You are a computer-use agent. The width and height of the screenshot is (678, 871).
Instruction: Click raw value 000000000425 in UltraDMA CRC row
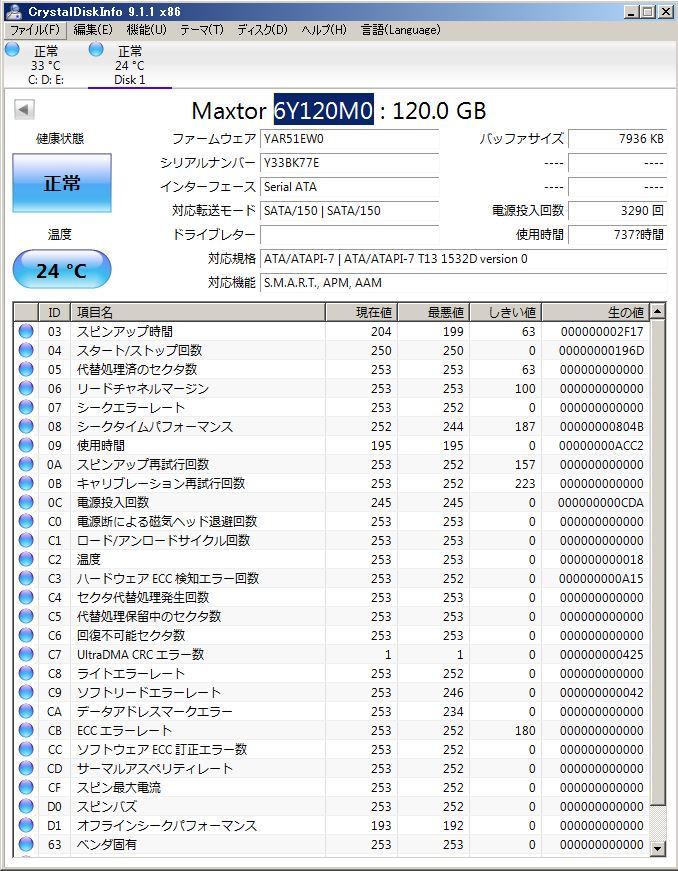coord(601,654)
